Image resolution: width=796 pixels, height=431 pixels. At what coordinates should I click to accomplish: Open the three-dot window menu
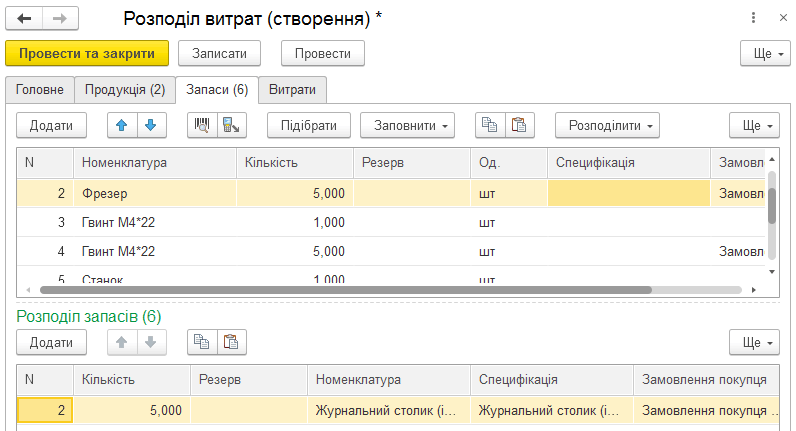pos(753,18)
